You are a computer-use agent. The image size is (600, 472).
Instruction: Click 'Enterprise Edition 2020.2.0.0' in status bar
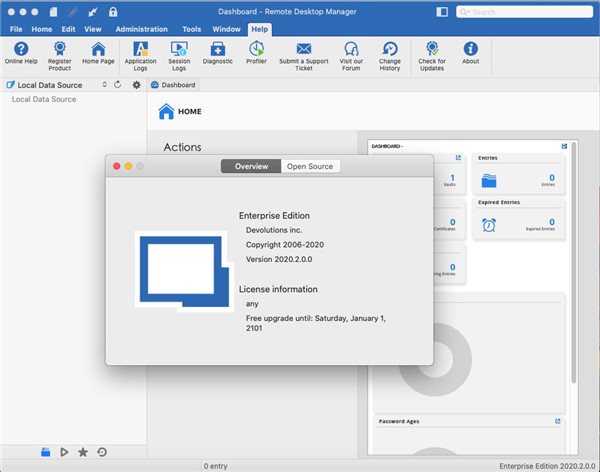(x=547, y=466)
